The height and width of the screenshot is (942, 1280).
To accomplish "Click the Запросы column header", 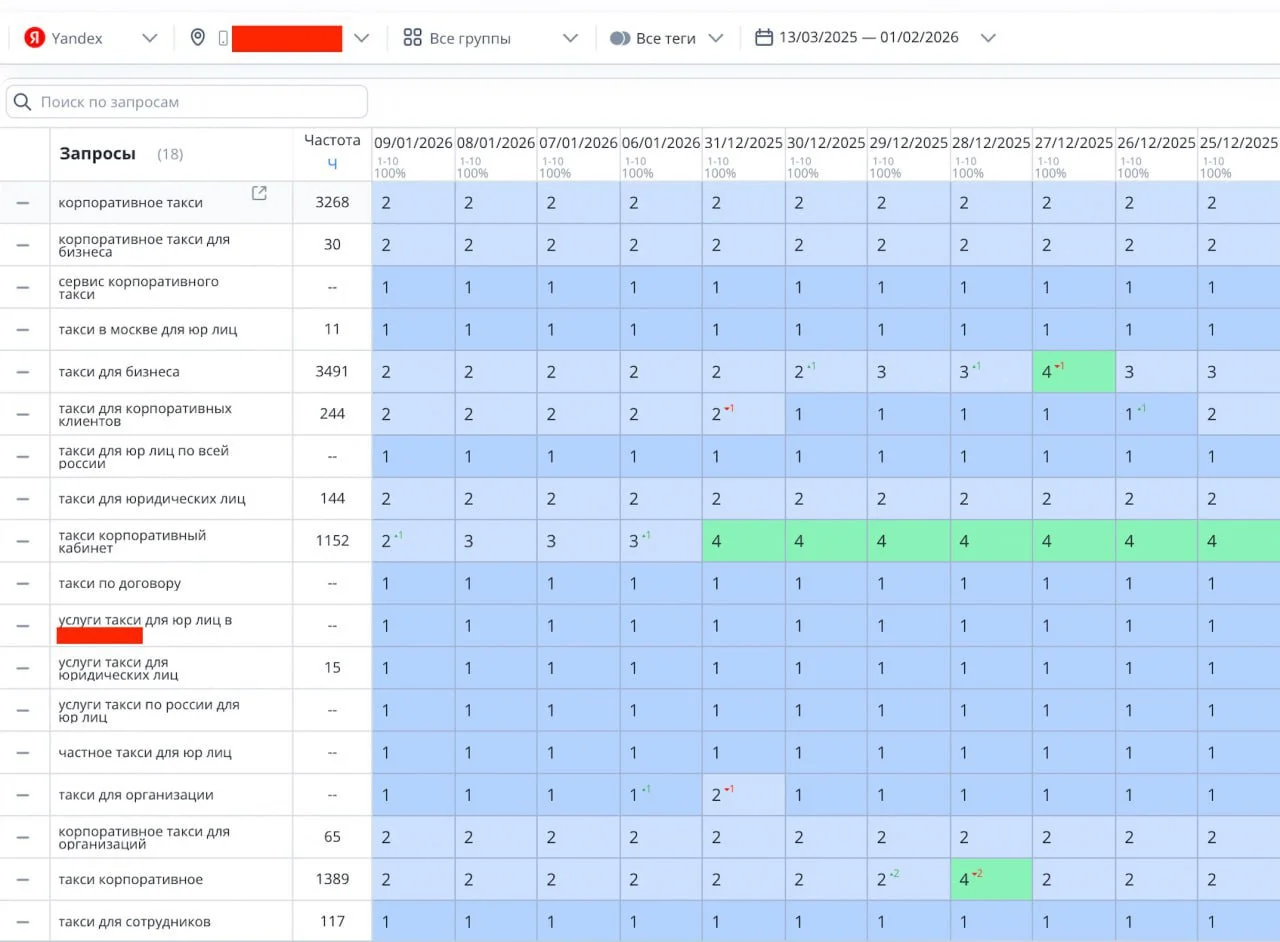I will (97, 154).
